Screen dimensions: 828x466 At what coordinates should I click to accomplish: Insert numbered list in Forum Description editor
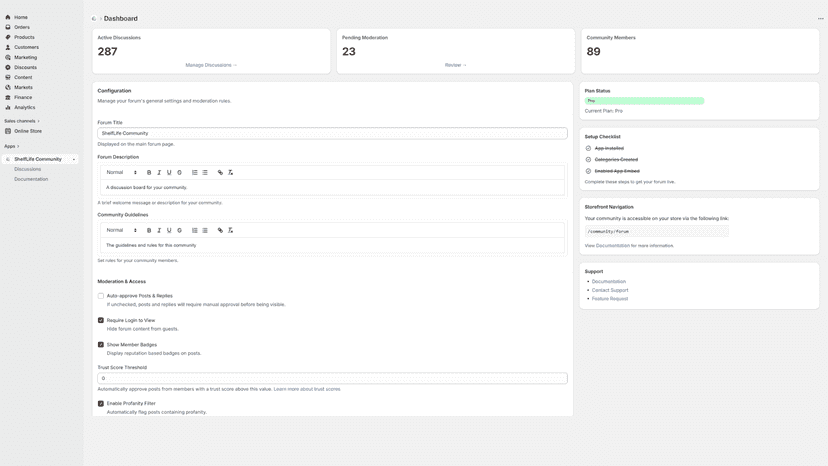click(194, 172)
